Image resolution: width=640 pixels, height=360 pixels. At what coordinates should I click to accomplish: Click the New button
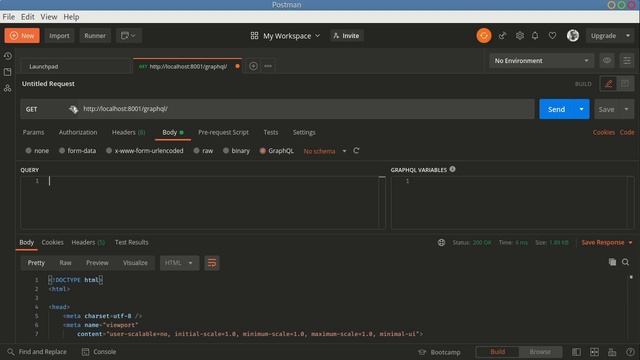(22, 36)
